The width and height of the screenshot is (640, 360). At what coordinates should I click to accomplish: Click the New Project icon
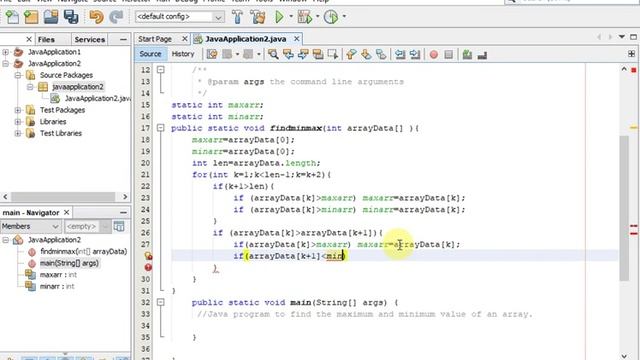[31, 17]
